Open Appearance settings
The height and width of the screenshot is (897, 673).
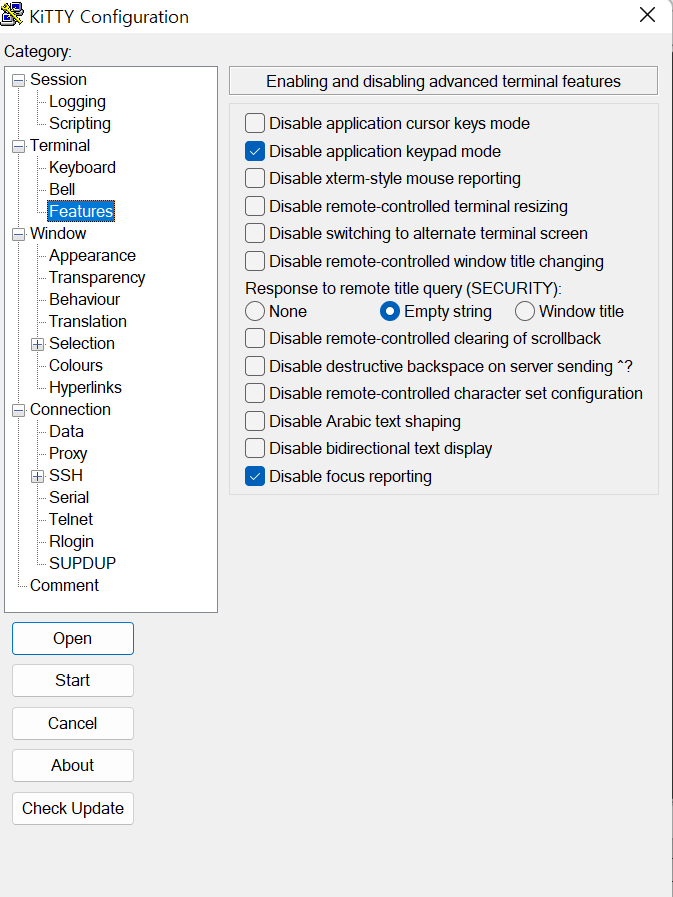coord(92,255)
